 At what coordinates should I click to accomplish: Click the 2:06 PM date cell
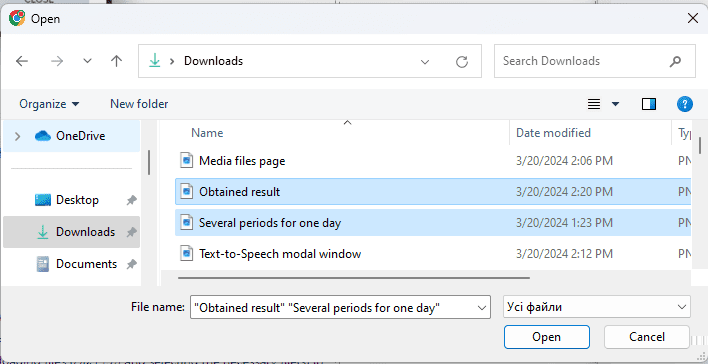[564, 161]
